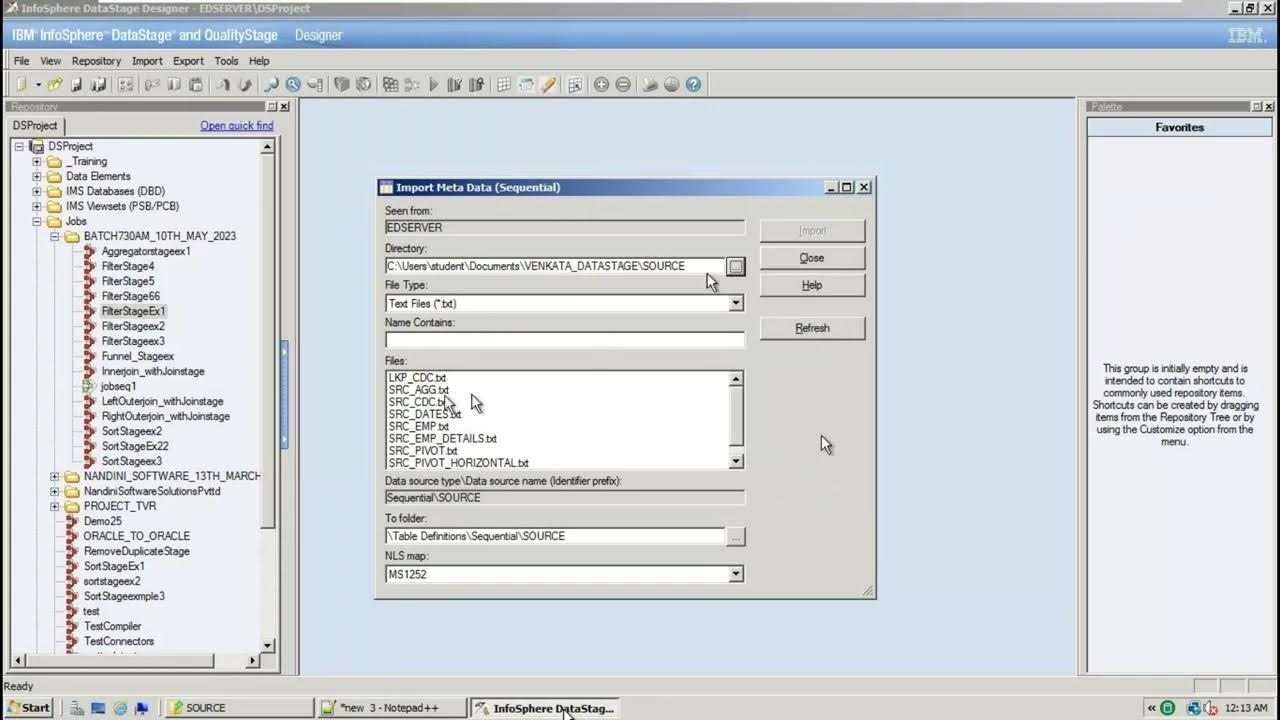Click the Paste toolbar icon
Viewport: 1280px width, 720px height.
coord(196,85)
